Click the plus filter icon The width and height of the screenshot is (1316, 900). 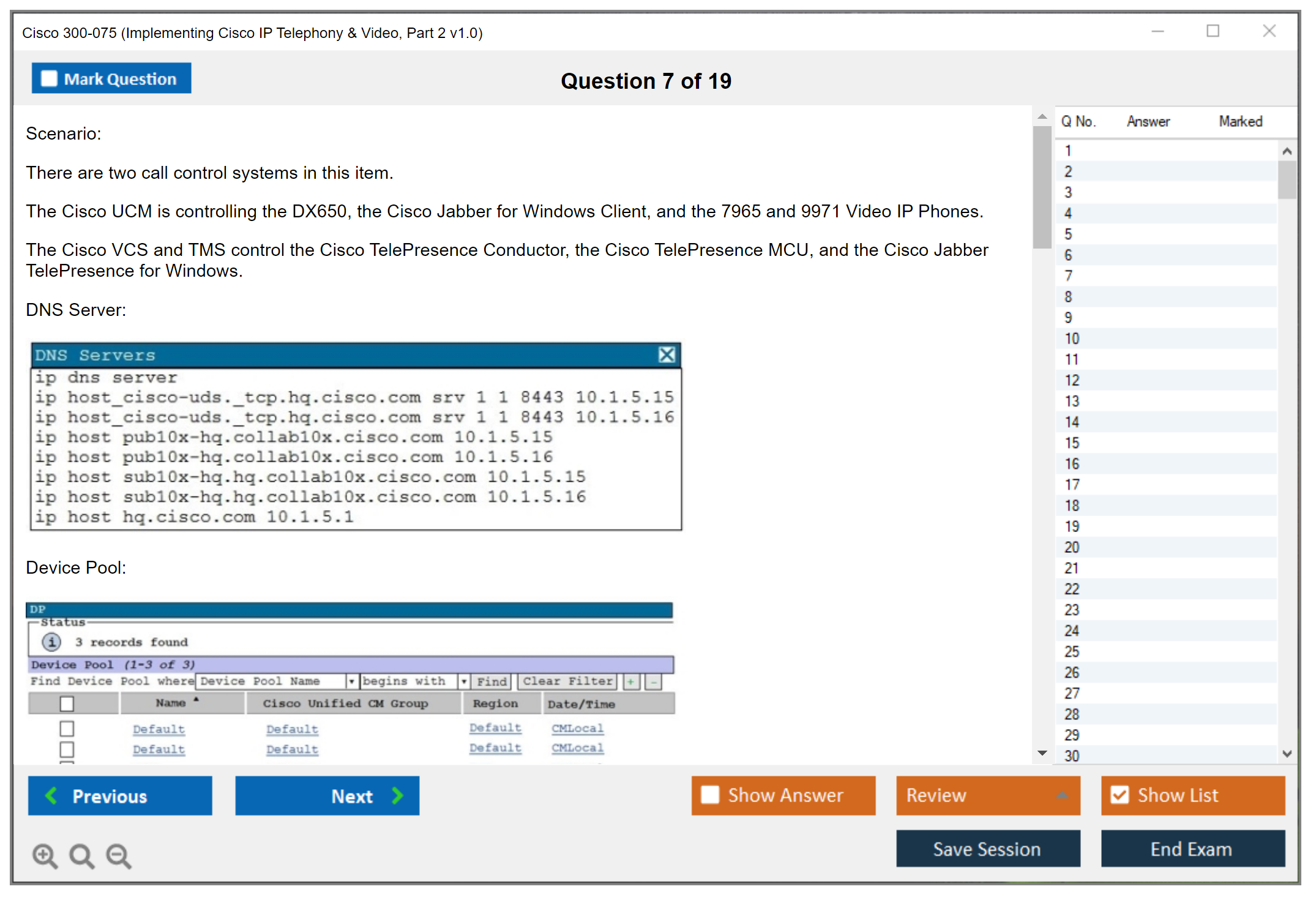(630, 681)
